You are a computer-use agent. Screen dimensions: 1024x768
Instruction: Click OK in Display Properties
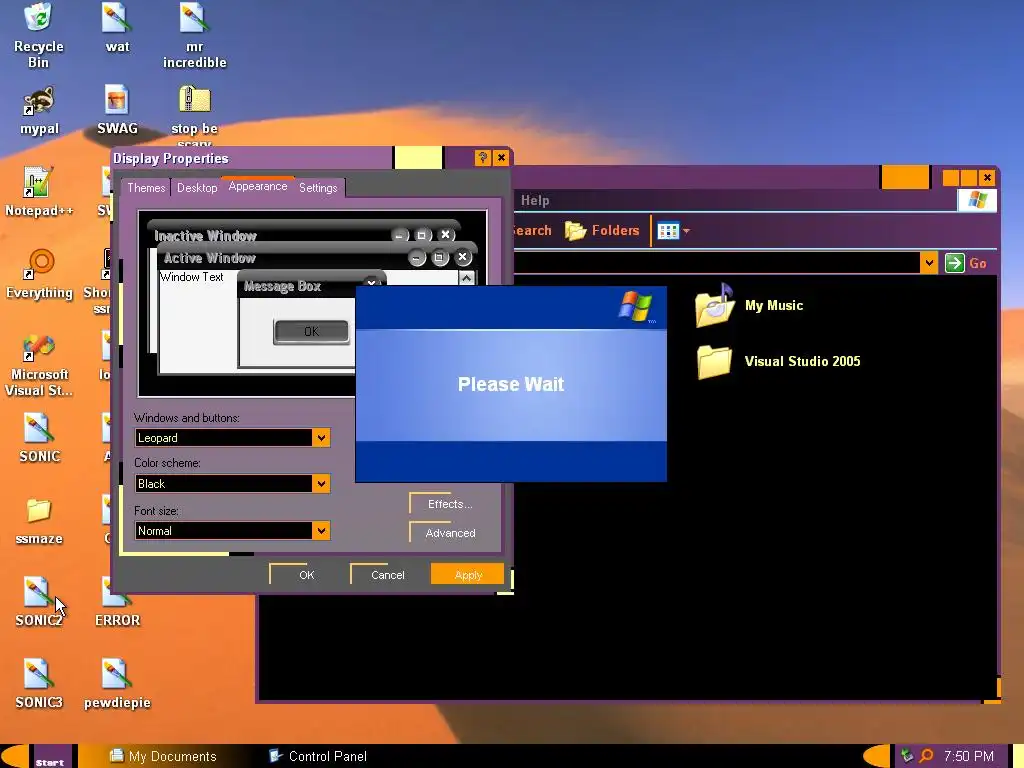[306, 575]
